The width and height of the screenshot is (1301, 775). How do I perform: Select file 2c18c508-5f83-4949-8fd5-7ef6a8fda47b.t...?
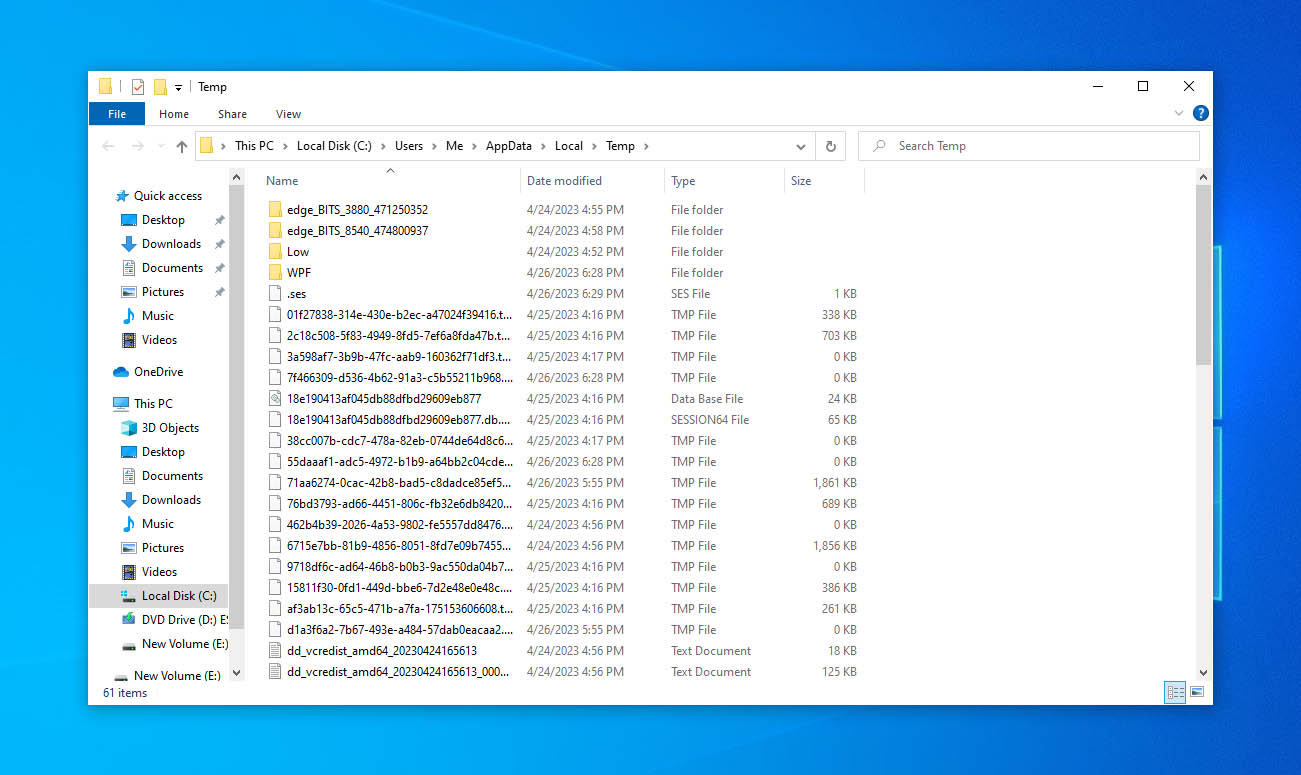pyautogui.click(x=398, y=336)
